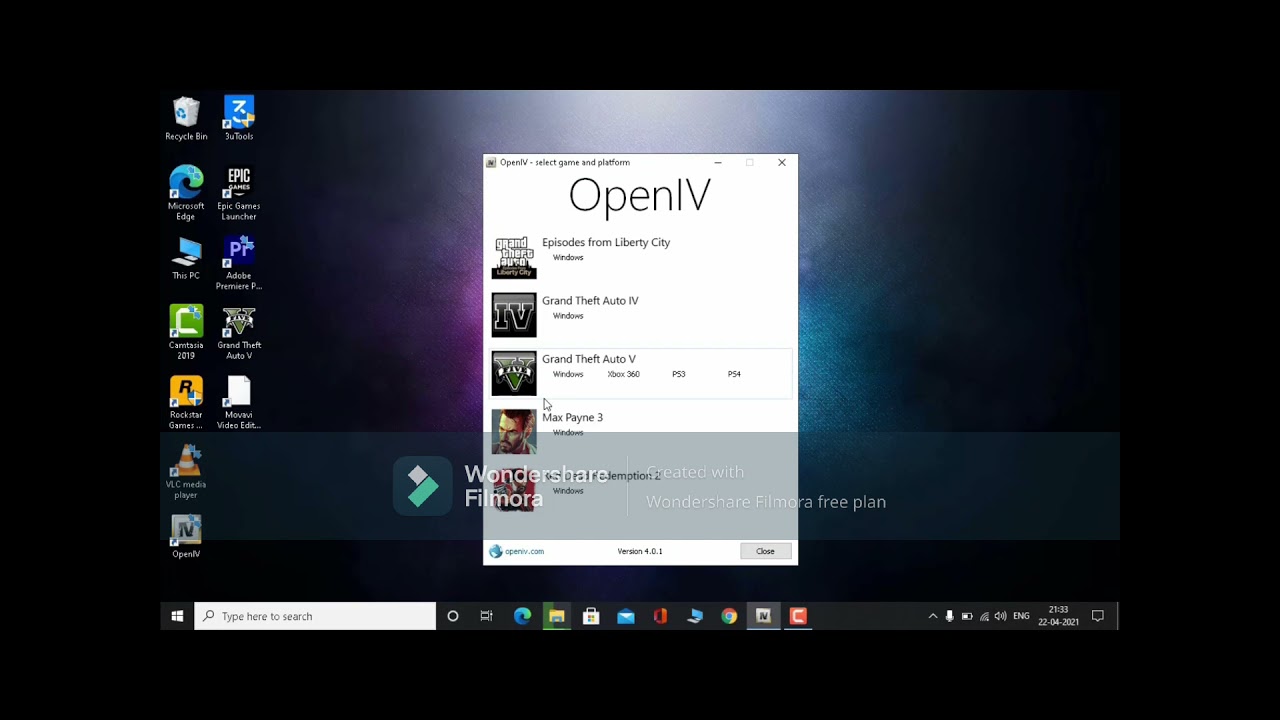
Task: Click the taskbar search box
Action: click(x=316, y=616)
